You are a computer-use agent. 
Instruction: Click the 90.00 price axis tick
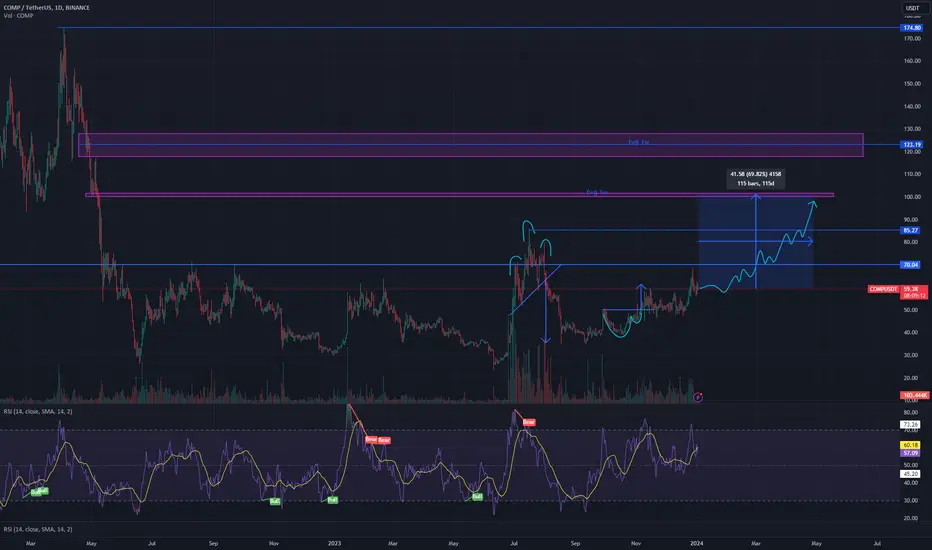[911, 219]
